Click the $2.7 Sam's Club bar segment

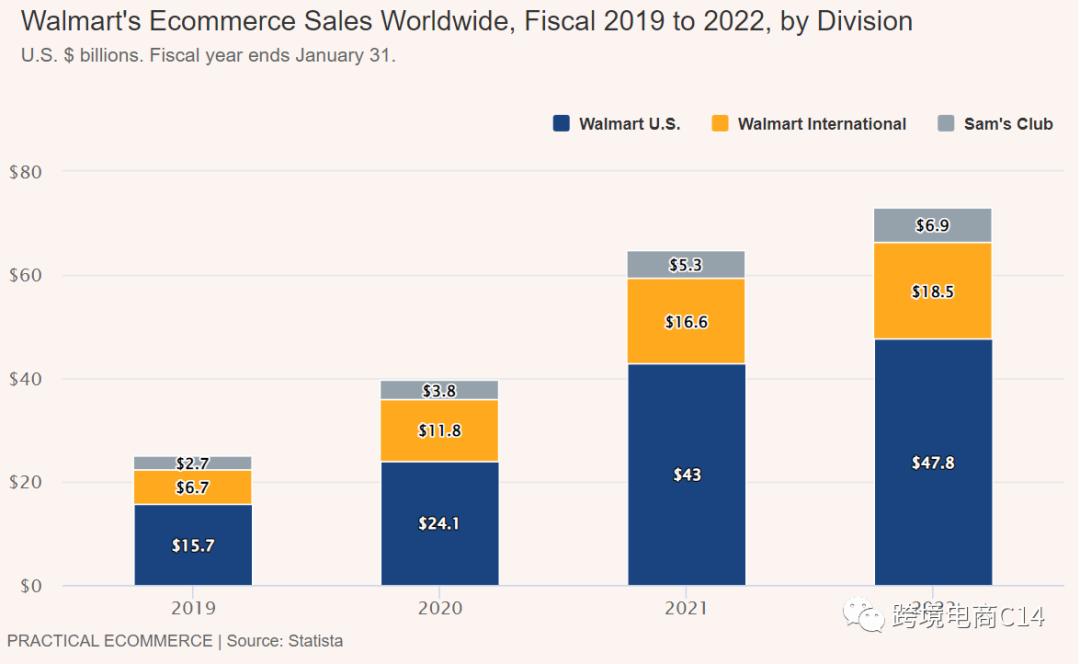point(193,464)
